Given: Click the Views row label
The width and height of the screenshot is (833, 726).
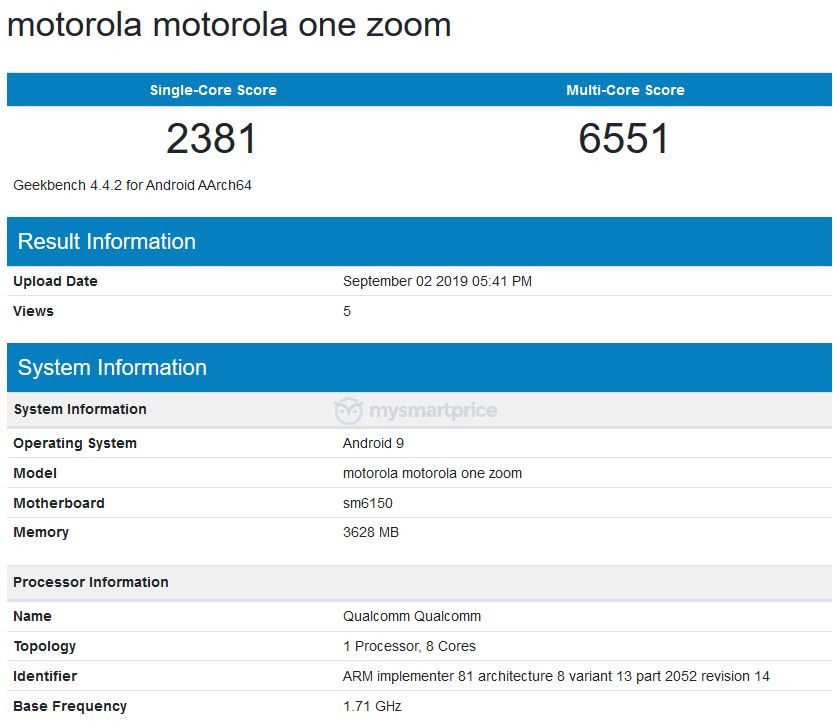Looking at the screenshot, I should click(x=33, y=311).
